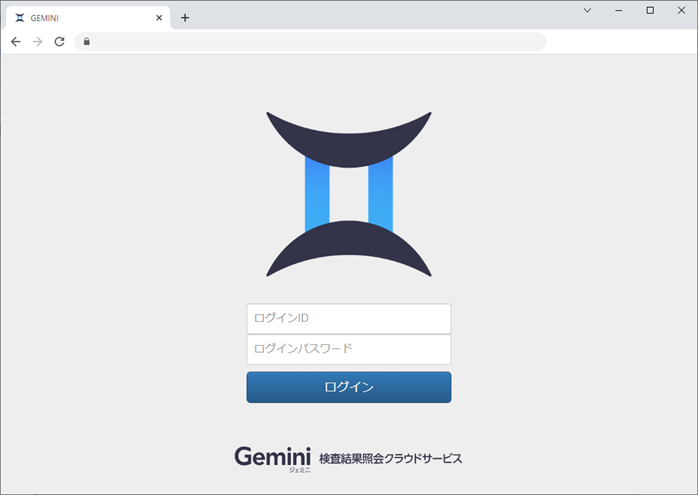The width and height of the screenshot is (698, 495).
Task: Click the 検査結果照会クラウドサービス text
Action: coord(390,458)
